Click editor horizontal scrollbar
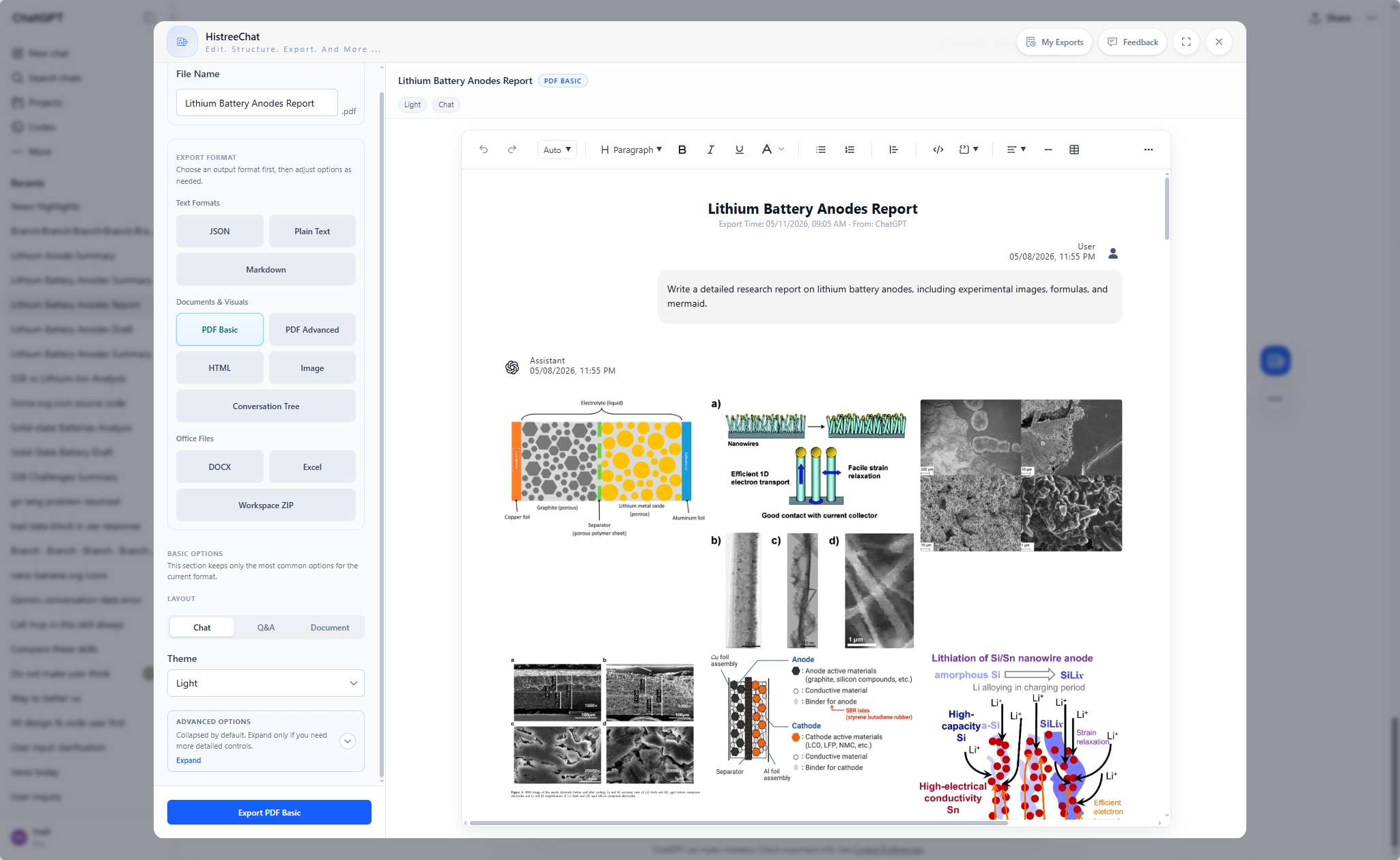 (x=738, y=823)
